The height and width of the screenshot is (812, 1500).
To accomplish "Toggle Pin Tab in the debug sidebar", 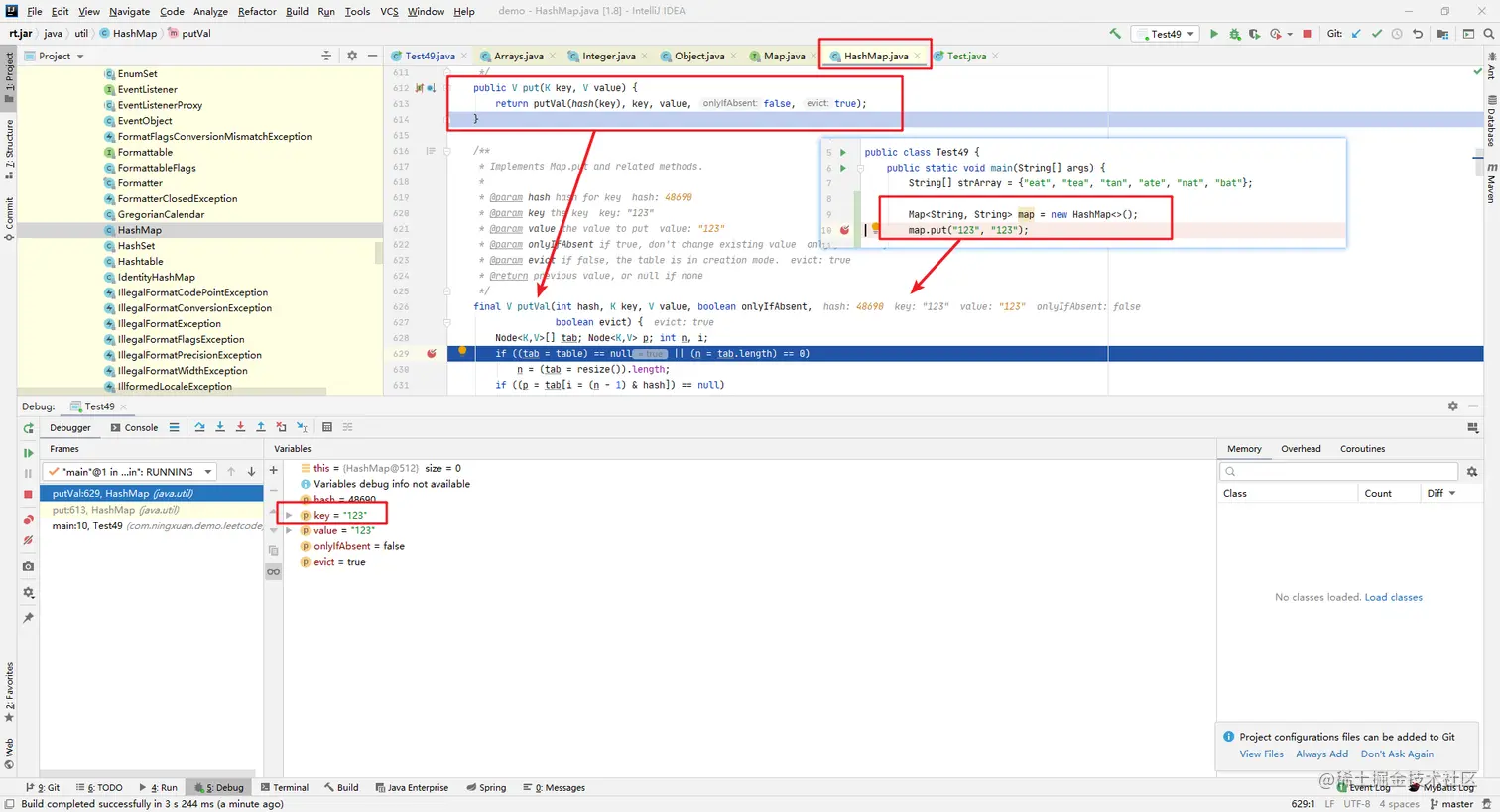I will [x=28, y=618].
